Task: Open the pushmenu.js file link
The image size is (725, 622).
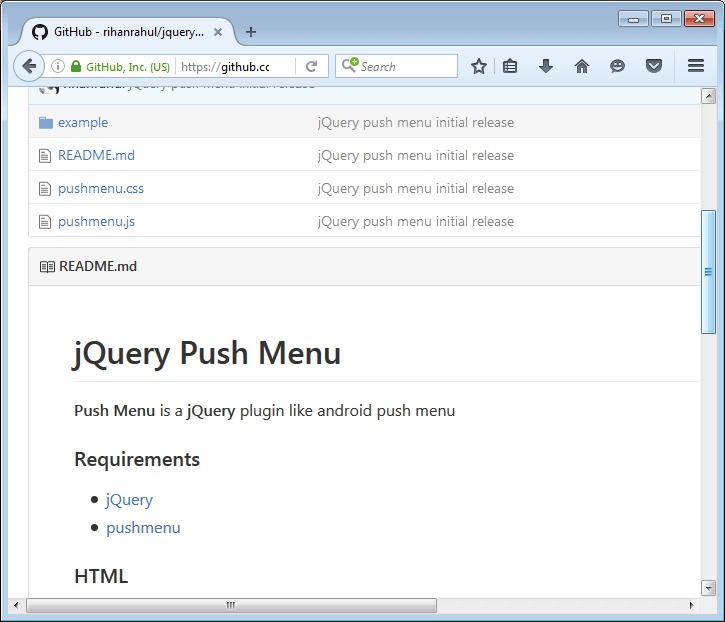Action: (x=96, y=222)
